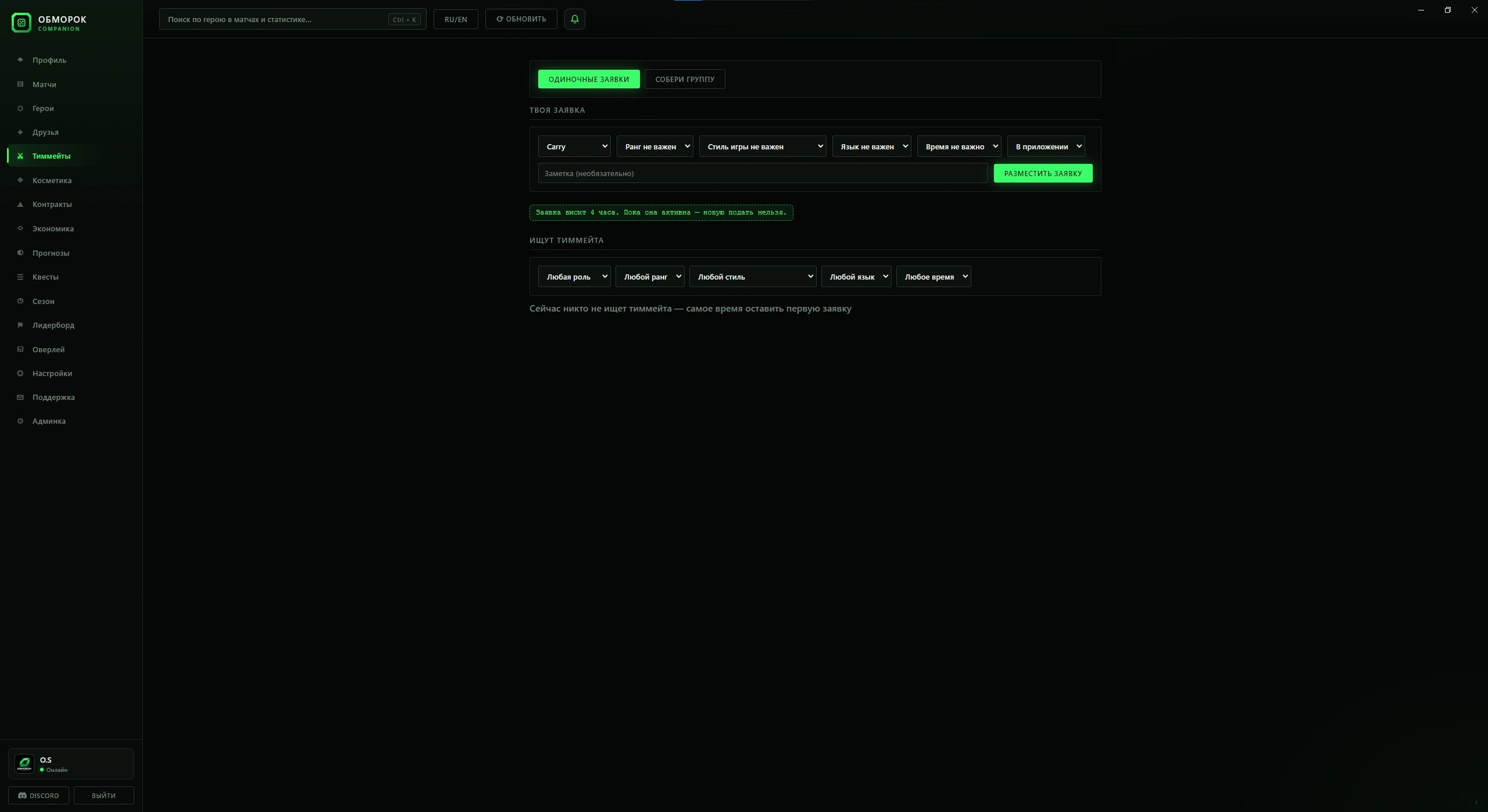Expand the Любой стиль filter
Image resolution: width=1488 pixels, height=812 pixels.
click(x=753, y=277)
